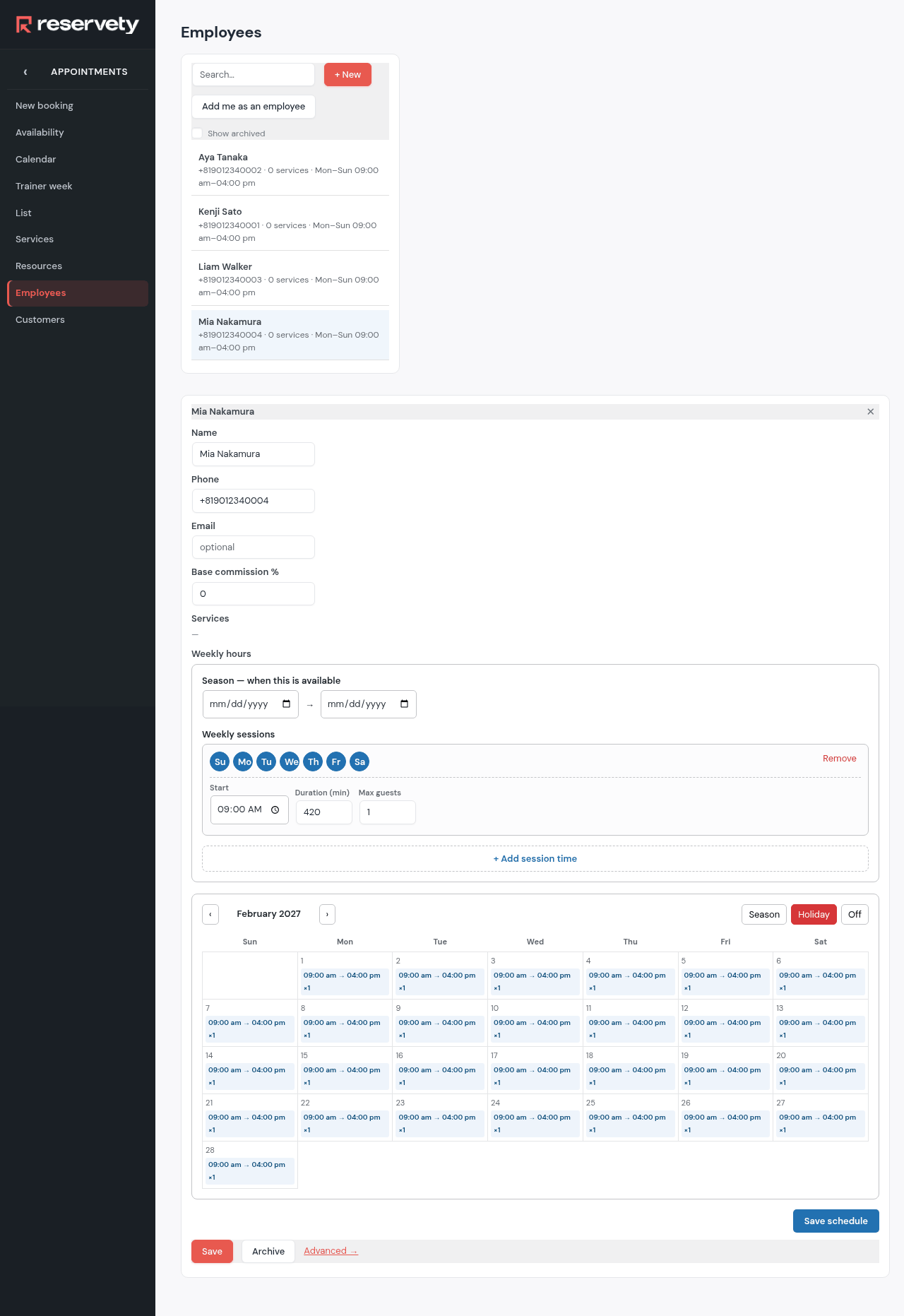Image resolution: width=904 pixels, height=1316 pixels.
Task: Toggle Monday in weekly sessions
Action: (x=244, y=761)
